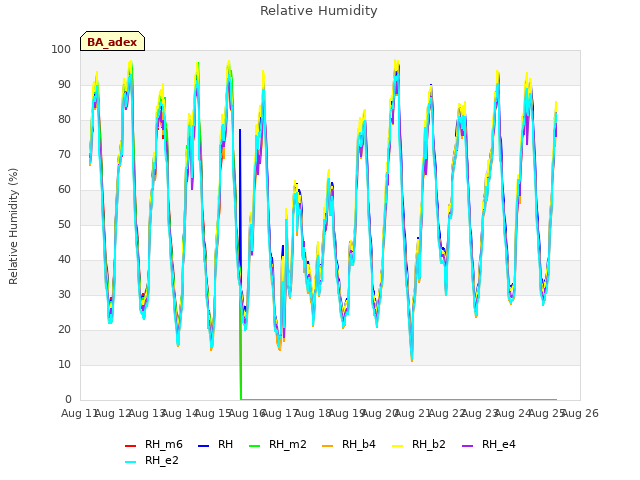Click the blue RH legend swatch
This screenshot has height=480, width=640.
[203, 446]
